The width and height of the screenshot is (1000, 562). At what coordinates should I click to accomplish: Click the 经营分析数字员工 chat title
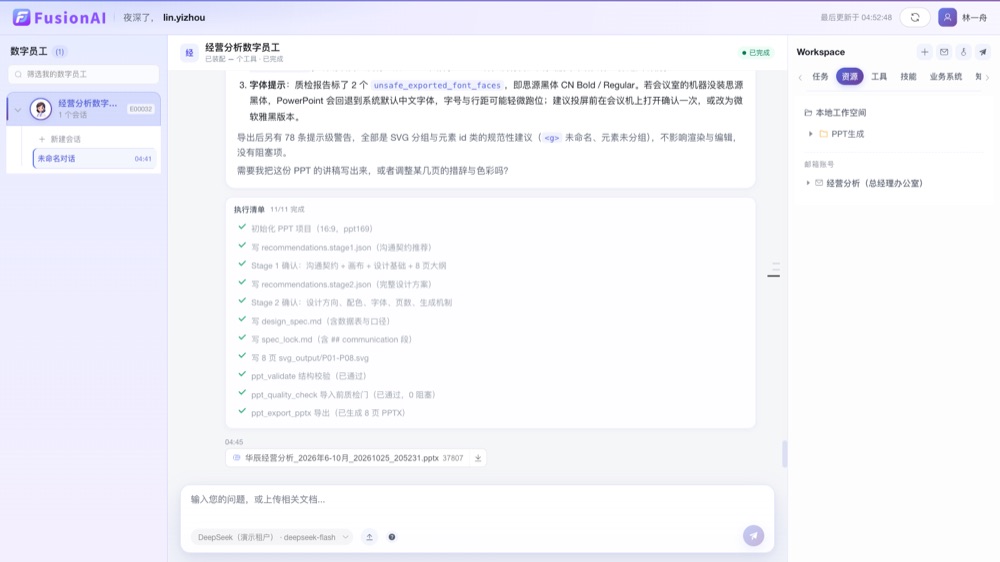(242, 48)
